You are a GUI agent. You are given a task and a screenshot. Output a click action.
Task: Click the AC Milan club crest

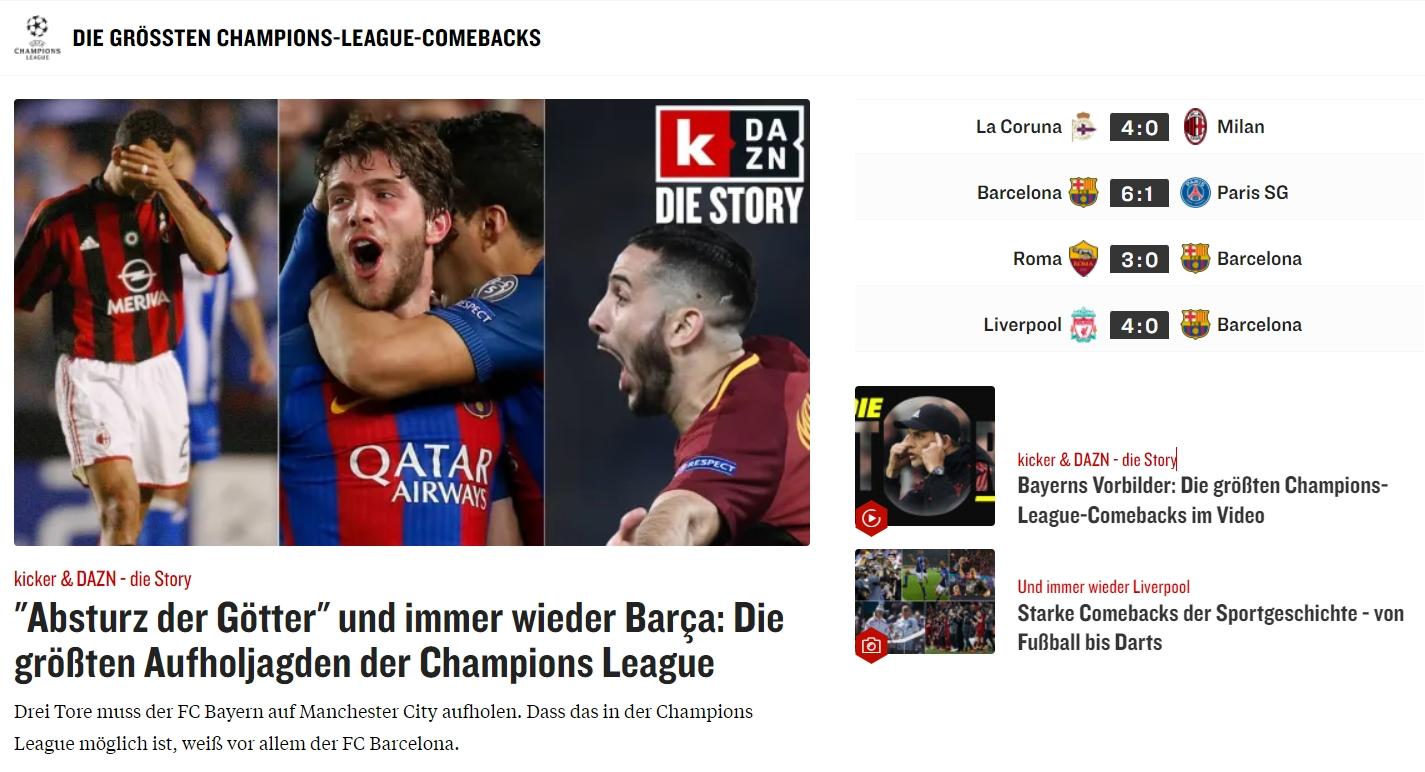tap(1195, 127)
